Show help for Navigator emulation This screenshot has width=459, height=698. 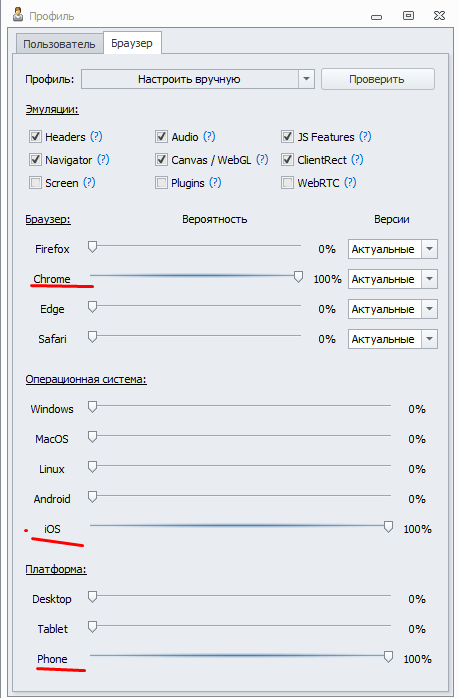(103, 159)
